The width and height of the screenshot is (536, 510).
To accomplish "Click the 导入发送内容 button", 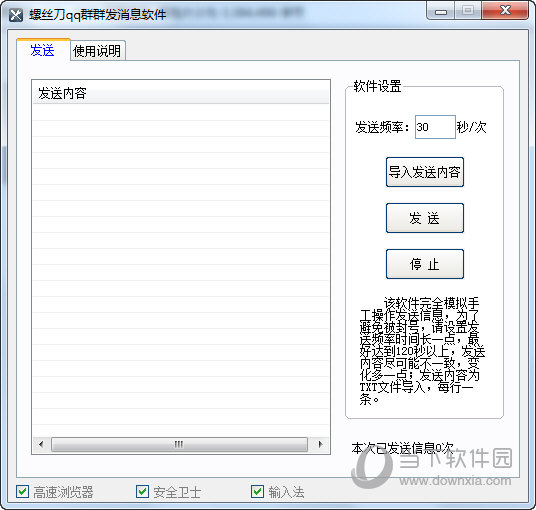I will (x=425, y=172).
